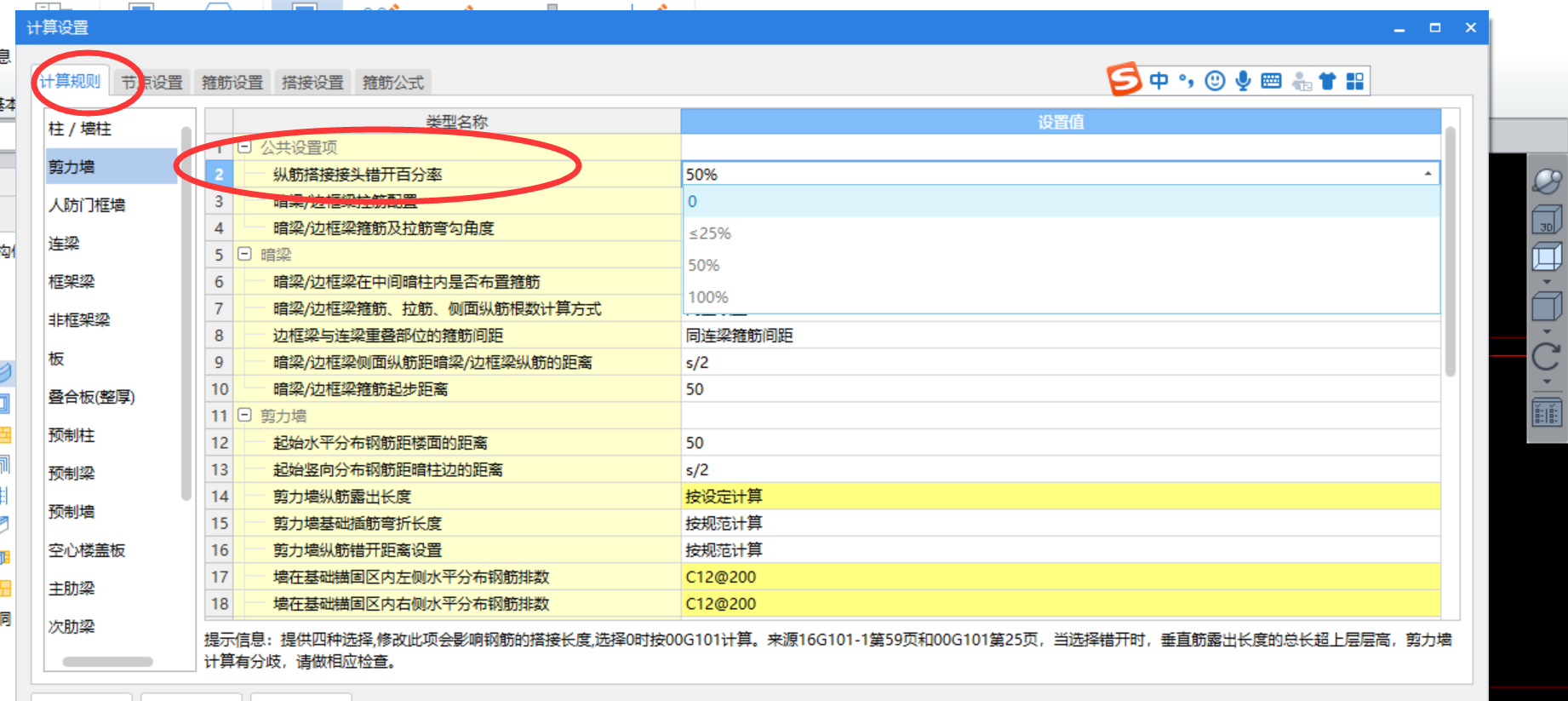
Task: Click 按设定计算 value for 剪力墙纵筋露出长度
Action: (1061, 497)
